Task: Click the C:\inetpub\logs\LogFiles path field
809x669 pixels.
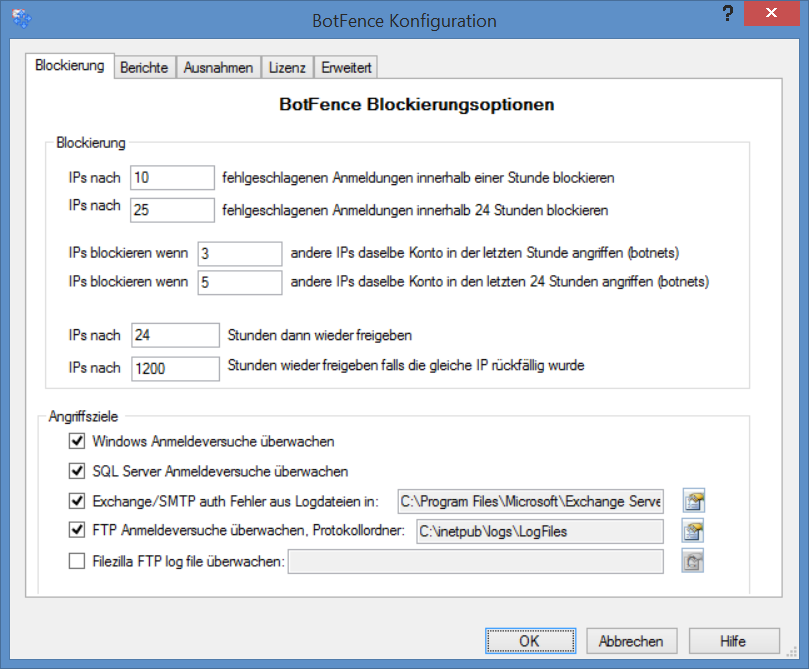Action: point(540,531)
